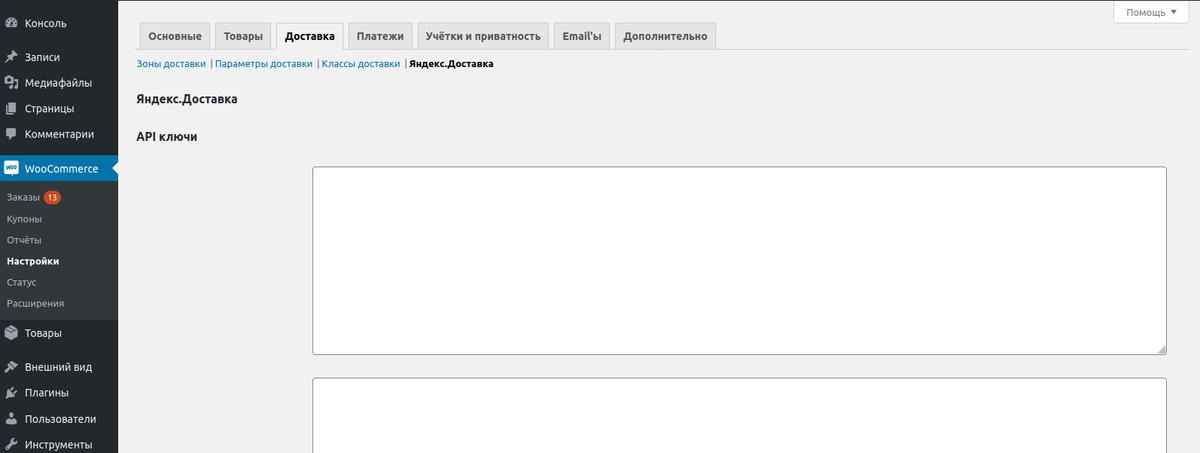
Task: Select the Яндекс.Доставка sub-section link
Action: (451, 63)
